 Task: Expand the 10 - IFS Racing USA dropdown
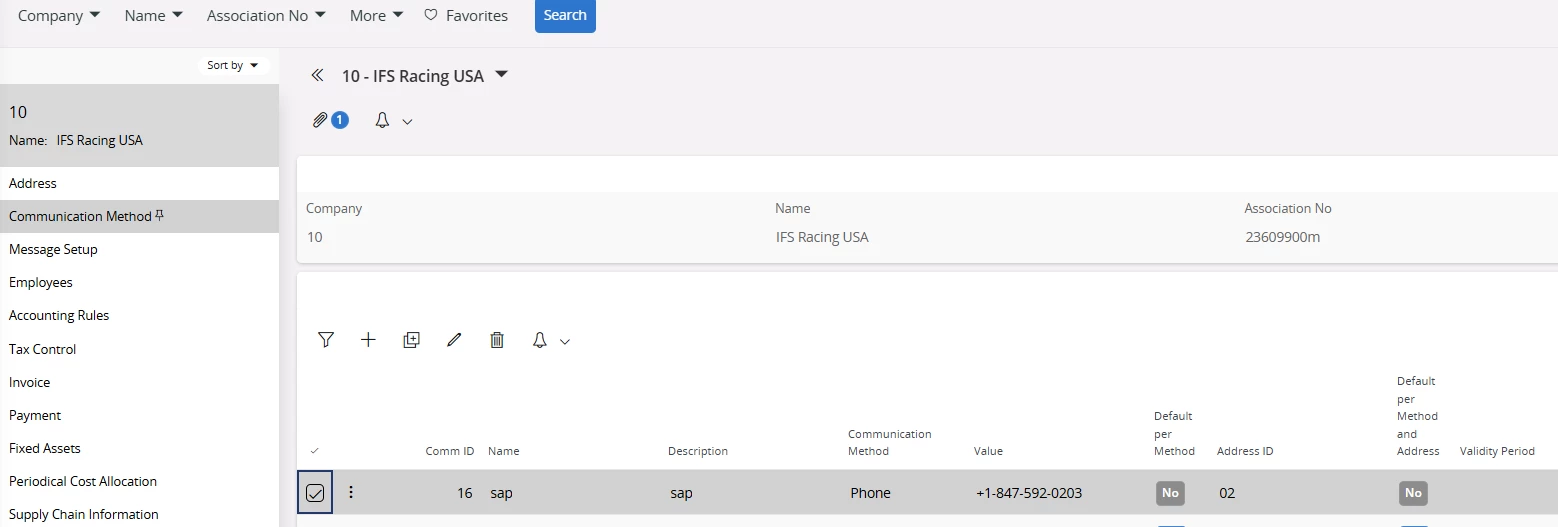pyautogui.click(x=502, y=75)
